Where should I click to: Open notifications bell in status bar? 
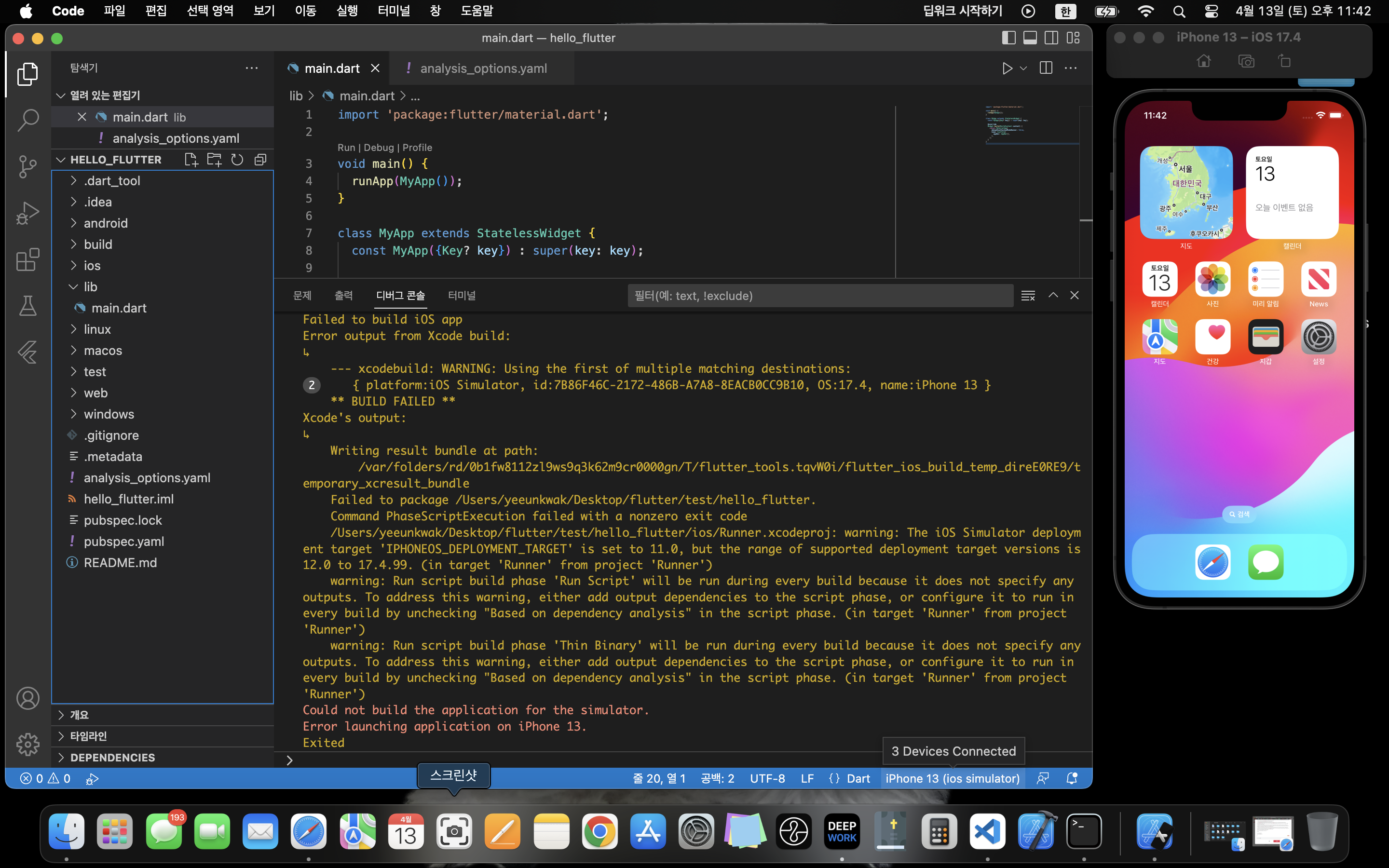click(1072, 778)
